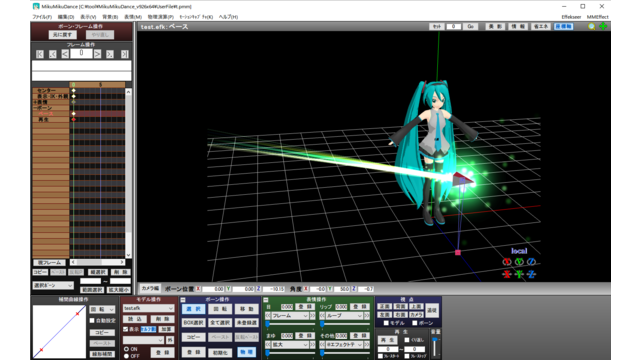Screen dimensions: 640x360
Task: Open the Effekseer menu
Action: [x=571, y=17]
